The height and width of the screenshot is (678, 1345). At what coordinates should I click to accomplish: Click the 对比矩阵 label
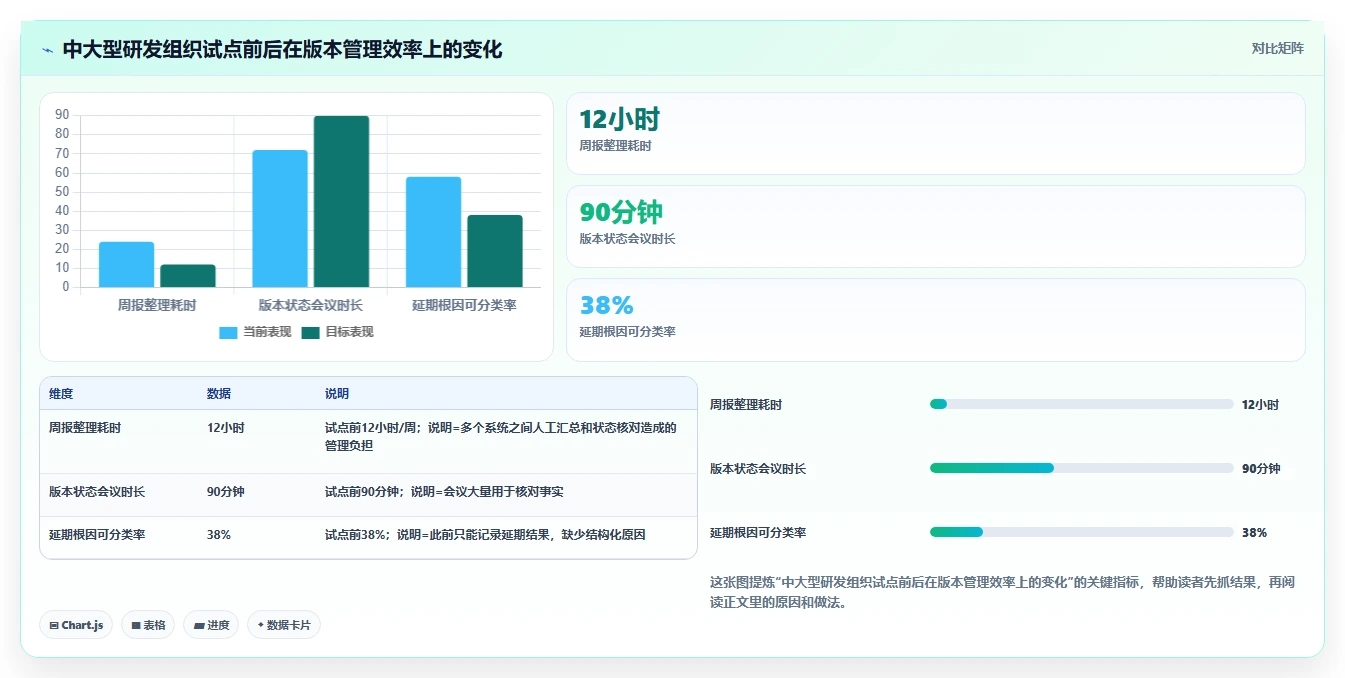tap(1277, 48)
